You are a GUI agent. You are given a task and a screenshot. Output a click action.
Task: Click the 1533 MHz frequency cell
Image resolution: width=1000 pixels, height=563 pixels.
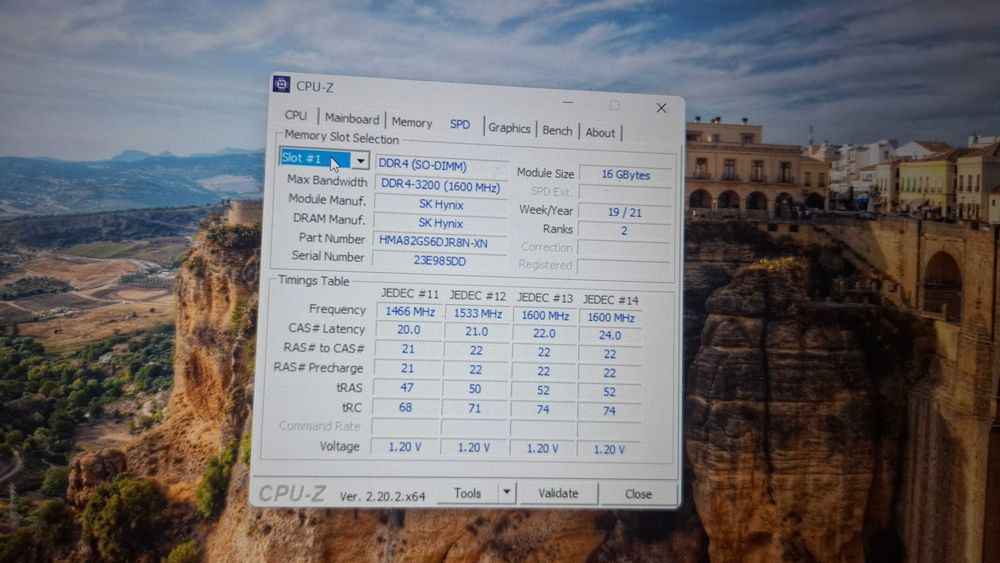[x=478, y=314]
